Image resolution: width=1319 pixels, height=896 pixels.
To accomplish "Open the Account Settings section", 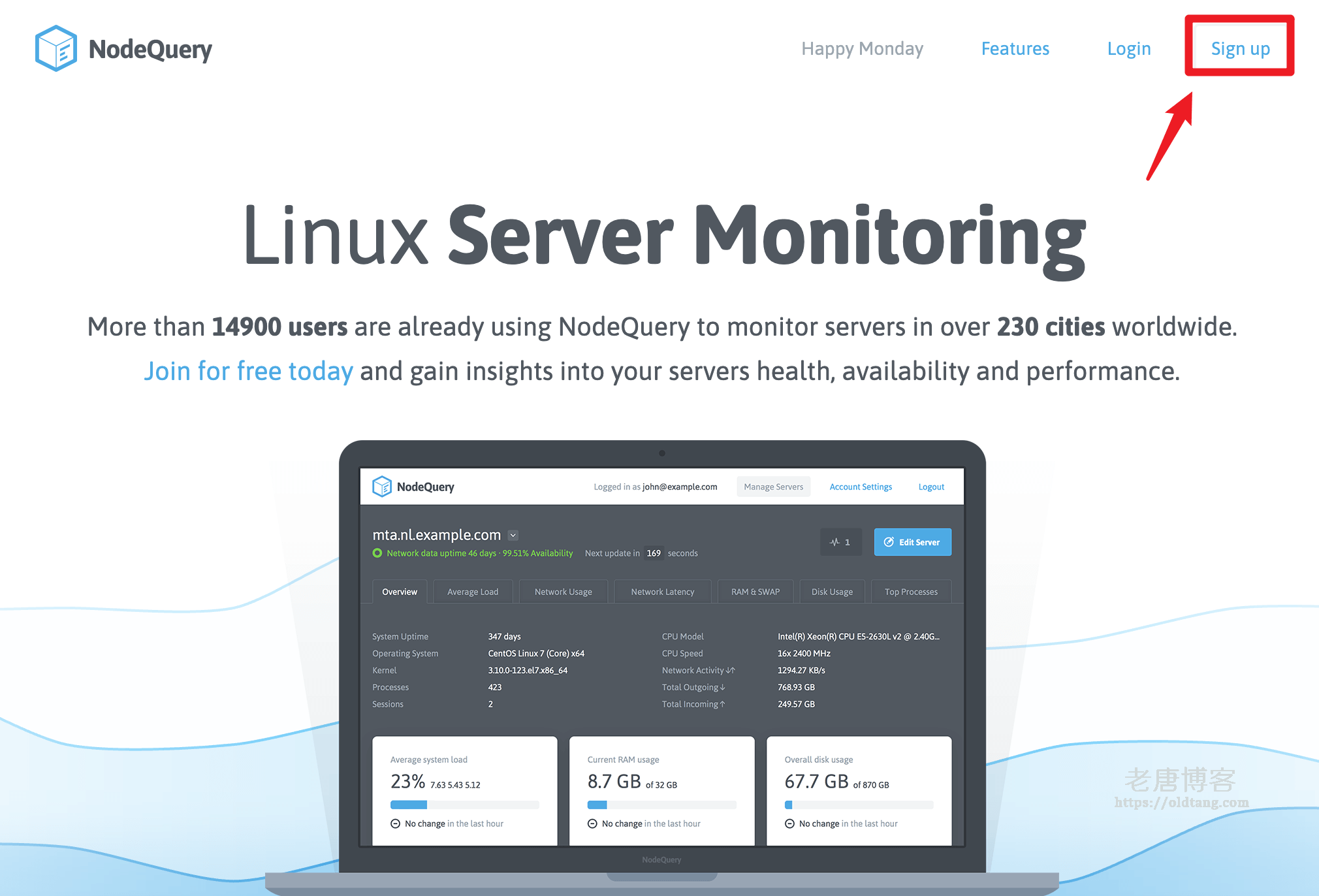I will [x=861, y=486].
